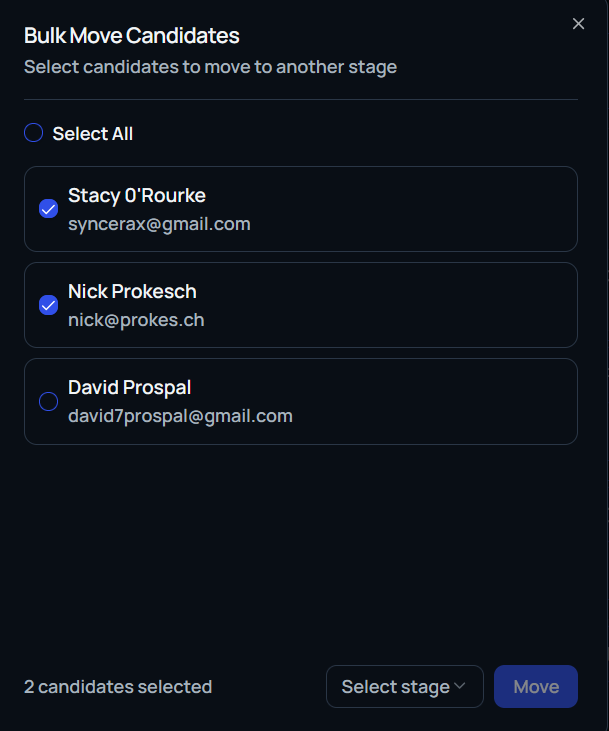Click the 'Select candidates to move' subtitle
Screen dimensions: 609x731
point(210,68)
